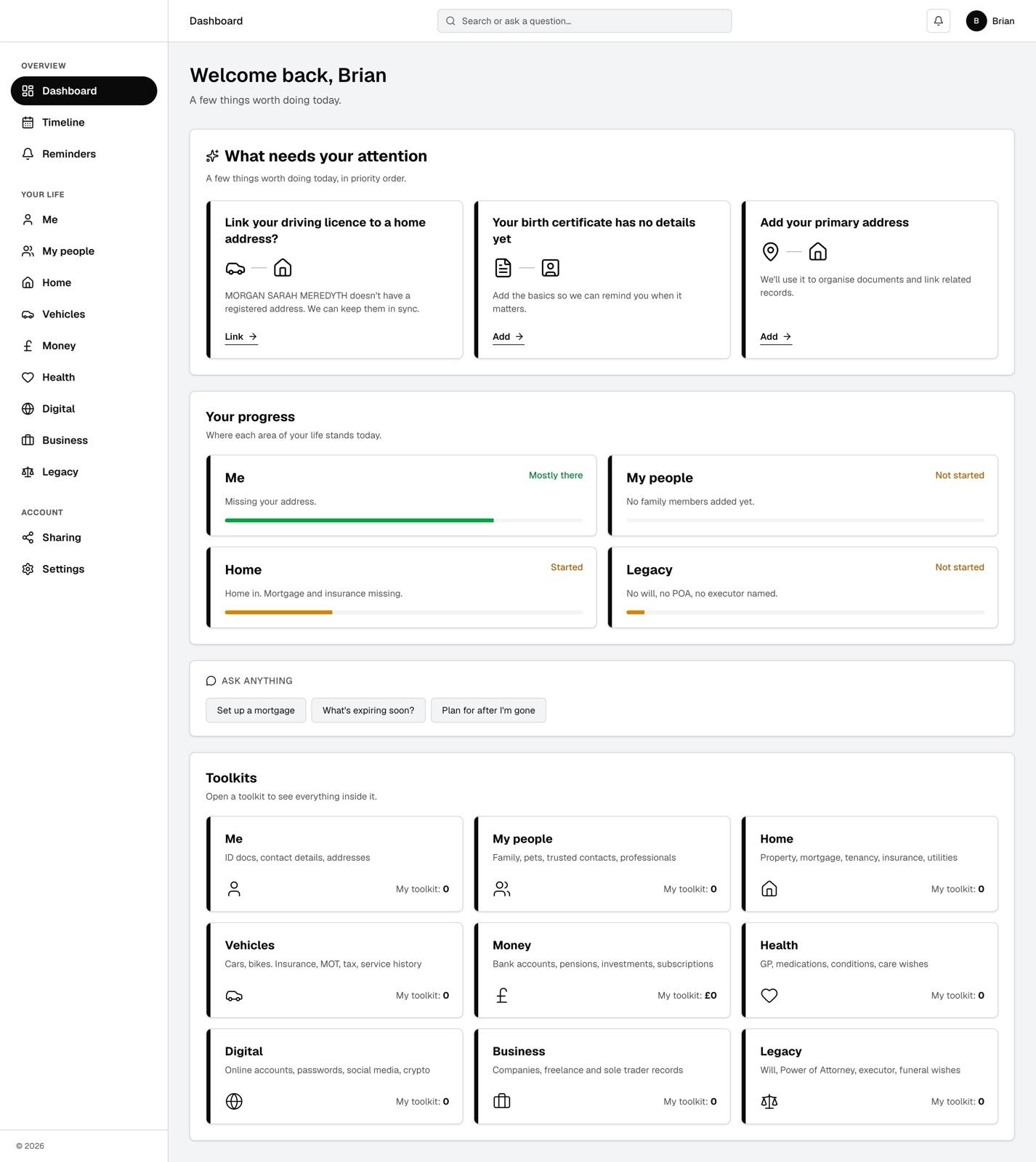The height and width of the screenshot is (1162, 1036).
Task: Click the people icon in My people toolkit
Action: coord(502,889)
